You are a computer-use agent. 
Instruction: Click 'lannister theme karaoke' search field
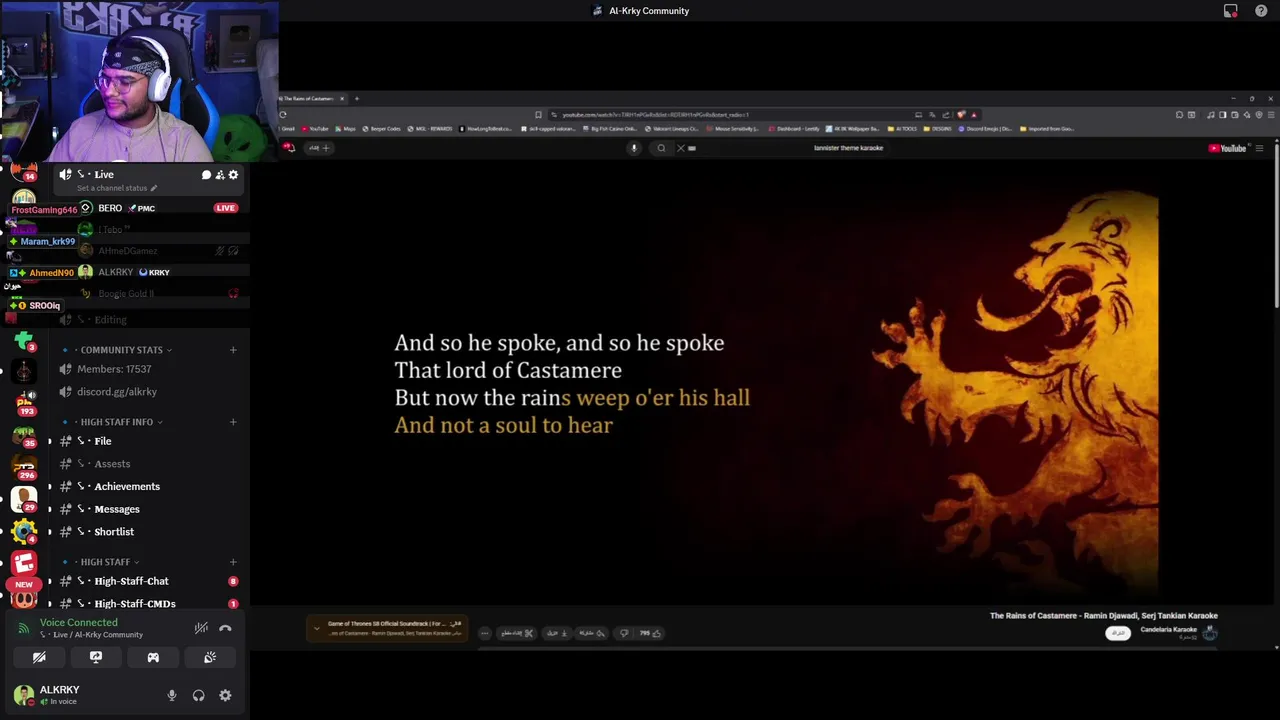coord(848,148)
